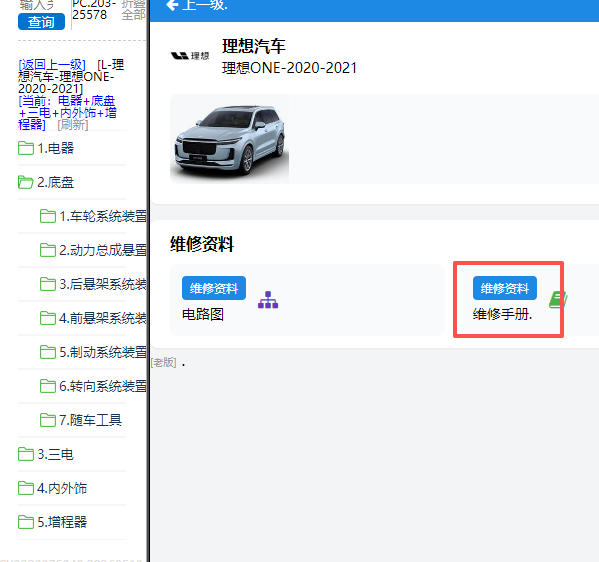This screenshot has height=562, width=599.
Task: Select the 1.电器 tree label
Action: tap(55, 148)
